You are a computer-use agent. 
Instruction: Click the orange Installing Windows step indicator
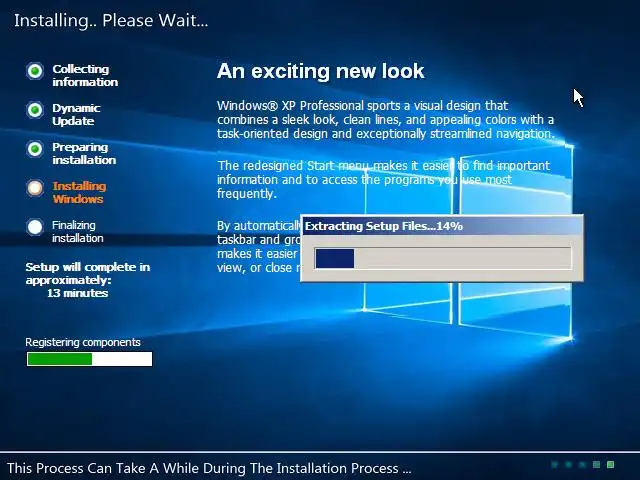point(35,188)
